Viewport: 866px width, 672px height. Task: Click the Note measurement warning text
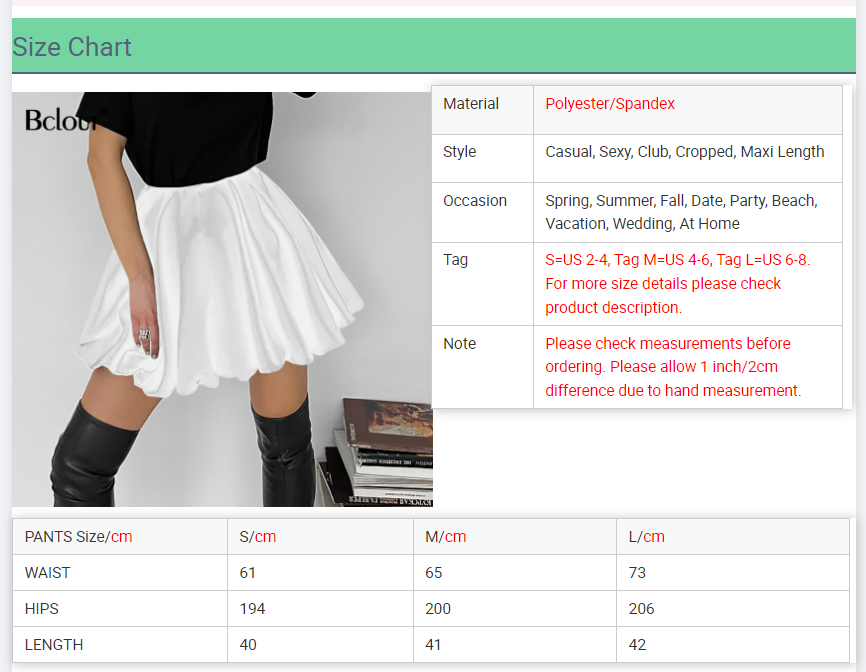coord(673,367)
